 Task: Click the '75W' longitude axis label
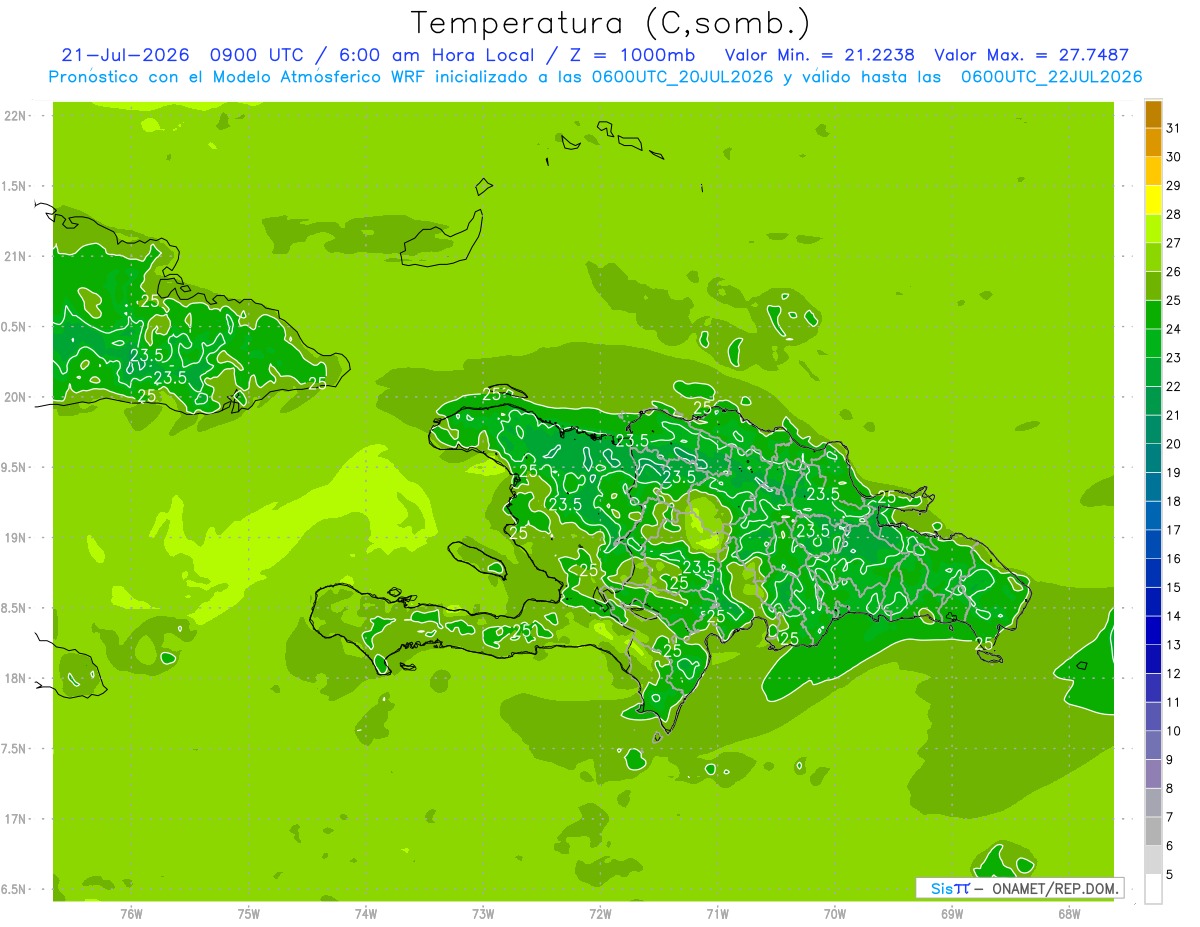[248, 913]
